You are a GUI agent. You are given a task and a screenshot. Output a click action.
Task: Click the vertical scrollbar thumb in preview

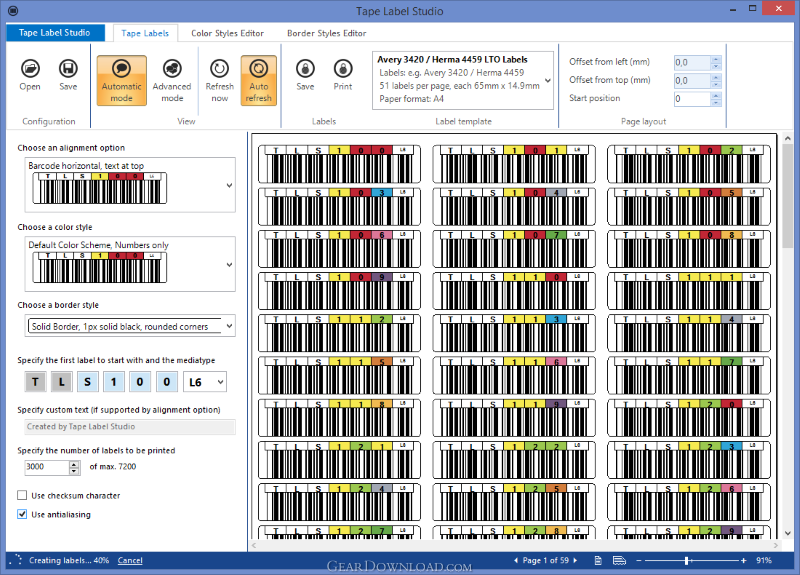tap(787, 196)
